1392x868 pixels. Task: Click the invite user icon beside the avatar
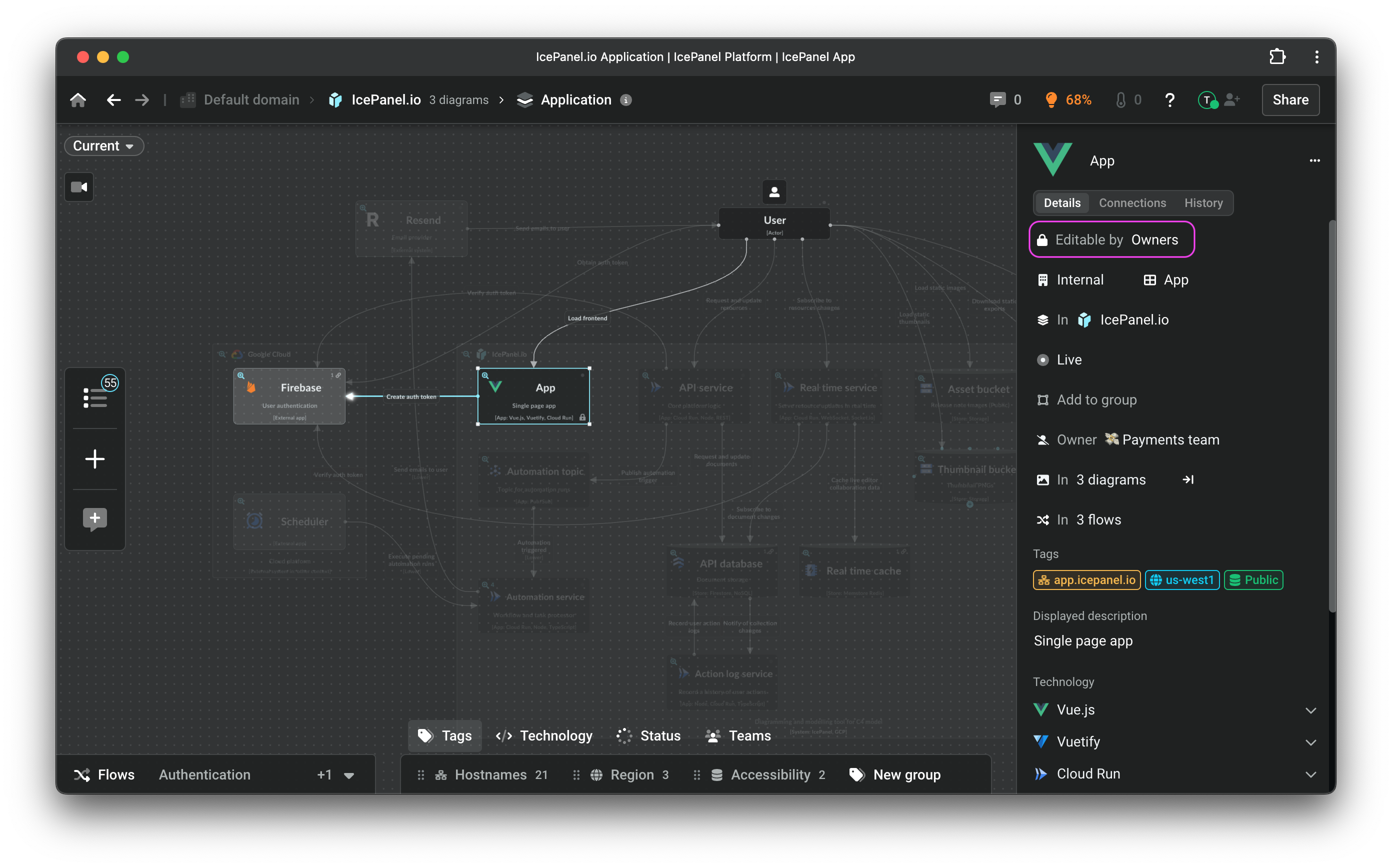(x=1232, y=100)
